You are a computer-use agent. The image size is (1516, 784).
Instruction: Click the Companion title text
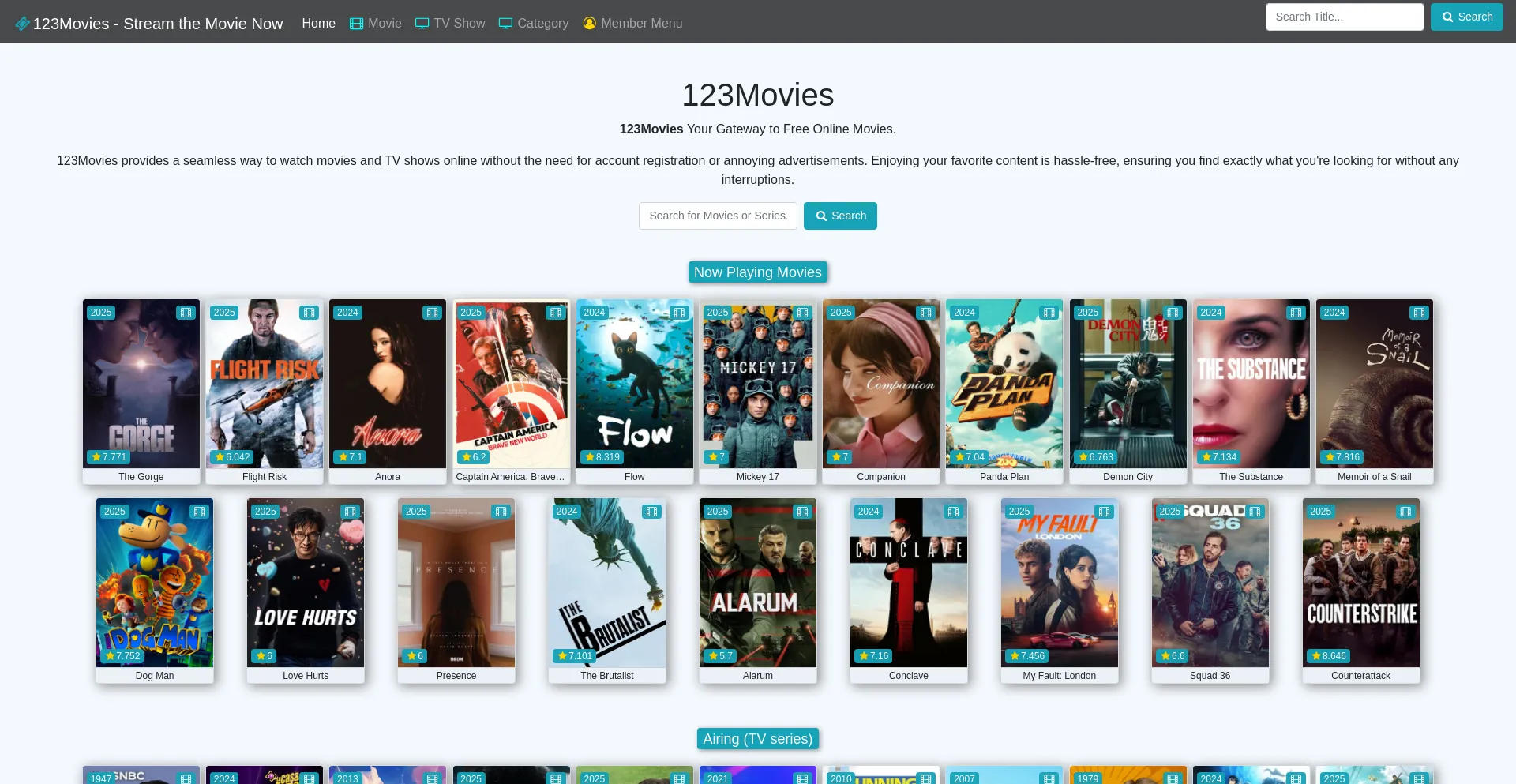pyautogui.click(x=881, y=477)
